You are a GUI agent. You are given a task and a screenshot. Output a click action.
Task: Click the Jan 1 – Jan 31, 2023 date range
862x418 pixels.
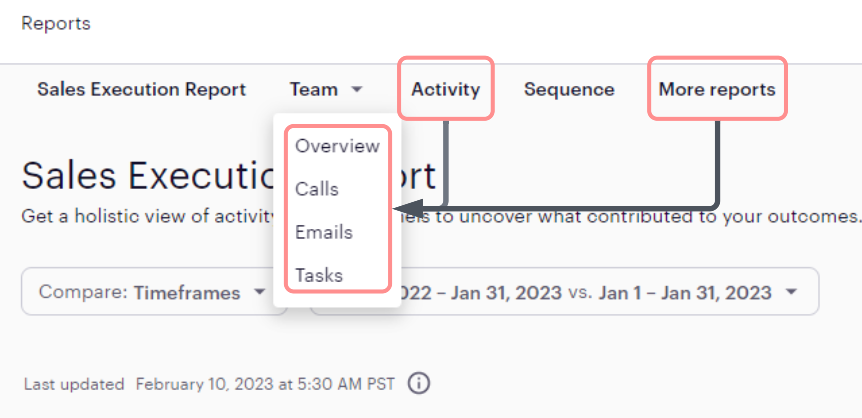685,293
